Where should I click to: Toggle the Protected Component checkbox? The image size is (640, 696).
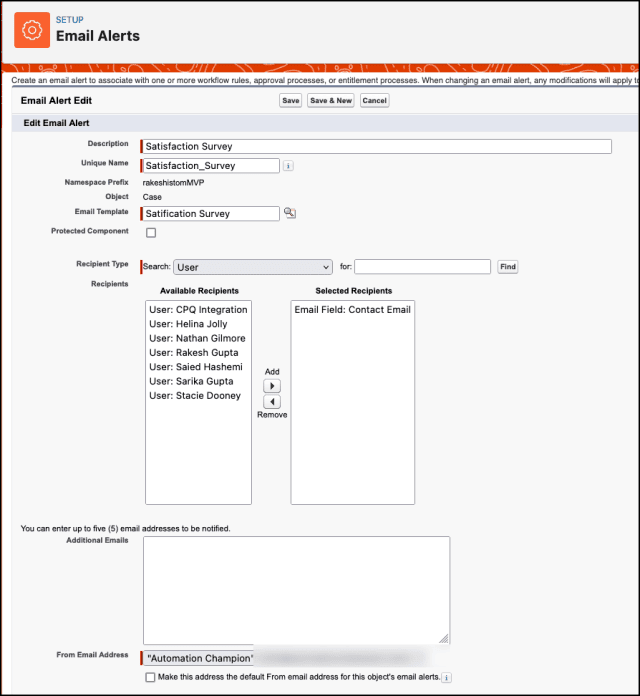[151, 233]
